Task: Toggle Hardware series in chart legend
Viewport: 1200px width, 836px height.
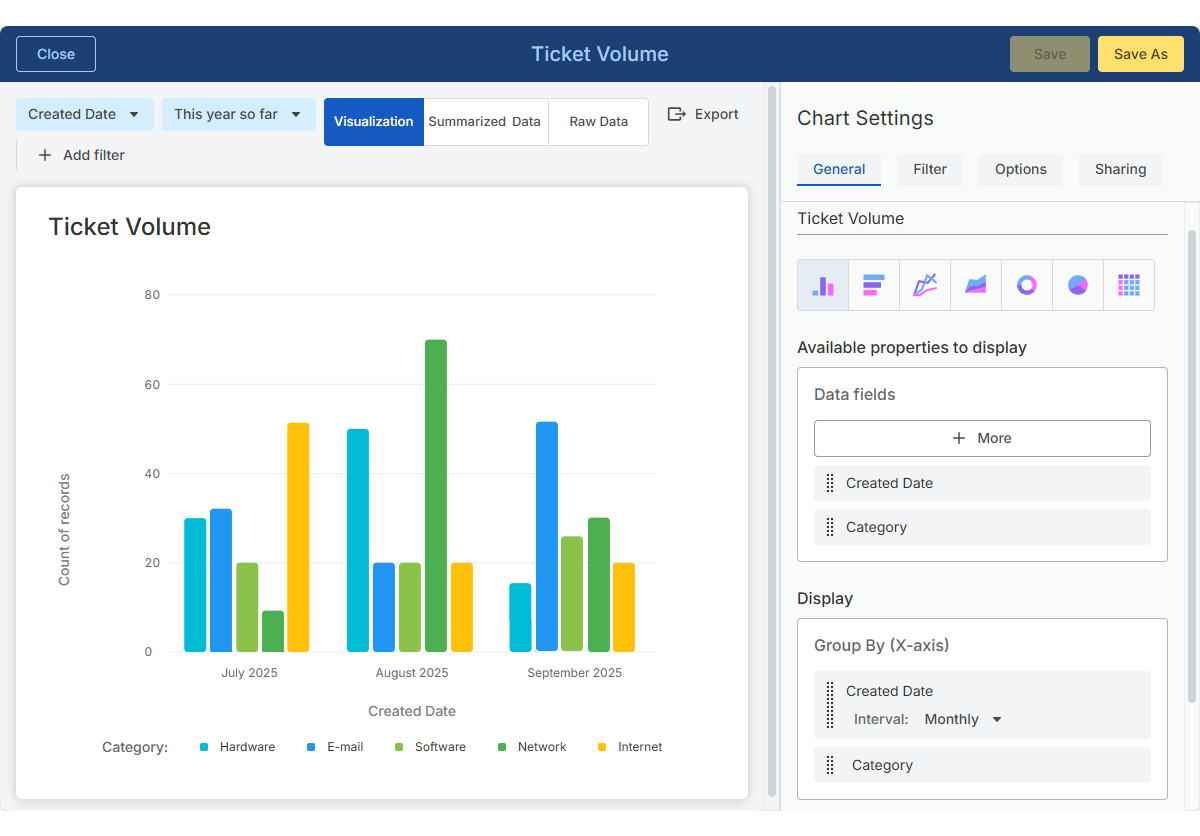Action: tap(237, 747)
